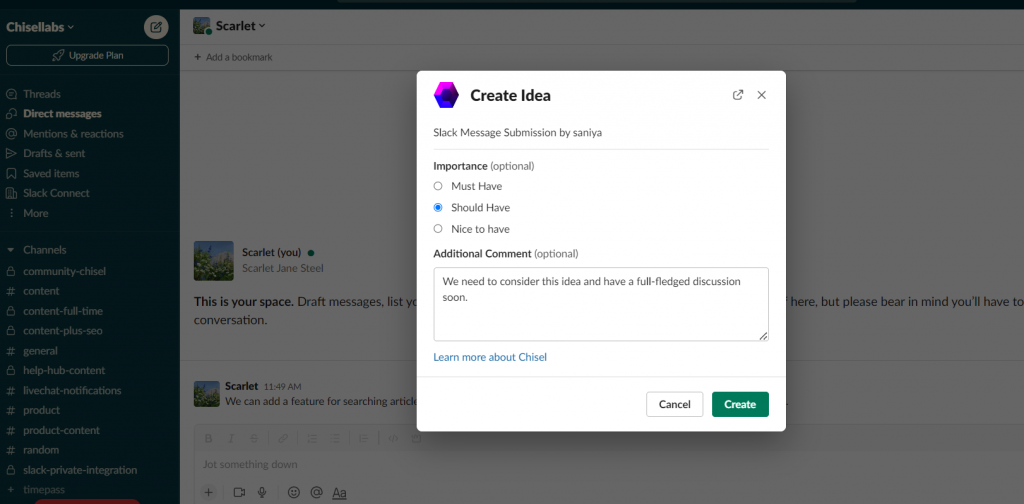
Task: Open the emoji picker in composer
Action: [294, 493]
